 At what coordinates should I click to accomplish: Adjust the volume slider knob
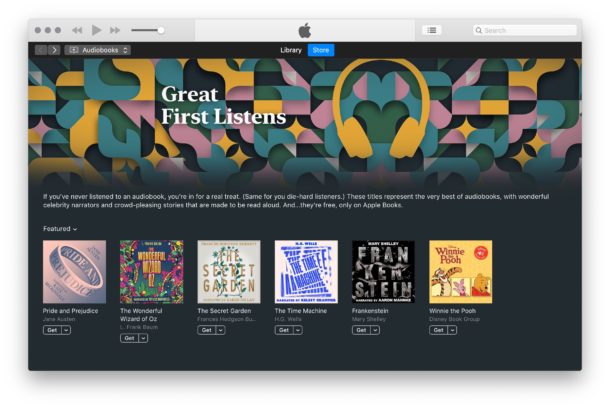[161, 30]
